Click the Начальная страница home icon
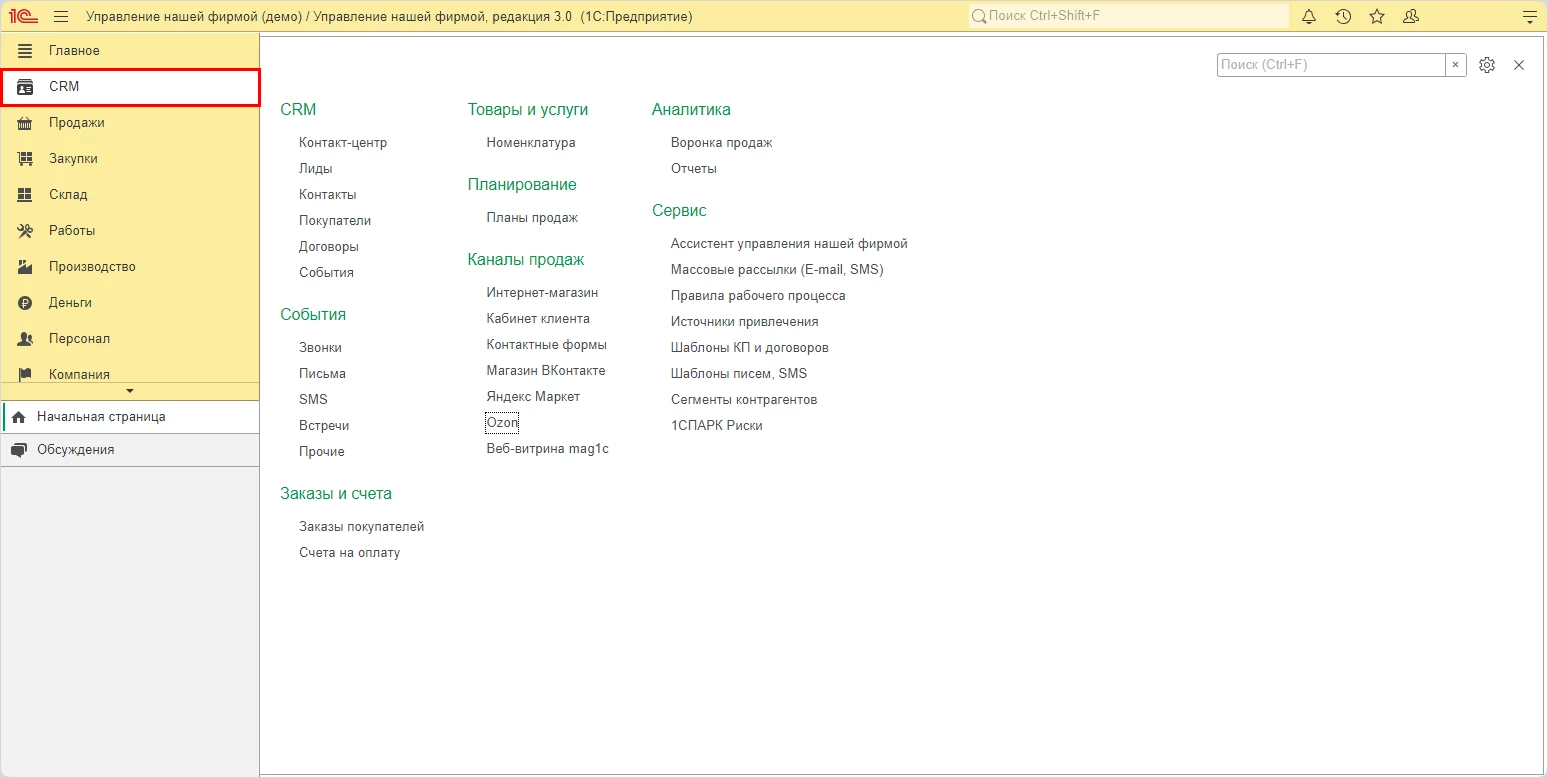Screen dimensions: 1548x778 point(19,417)
